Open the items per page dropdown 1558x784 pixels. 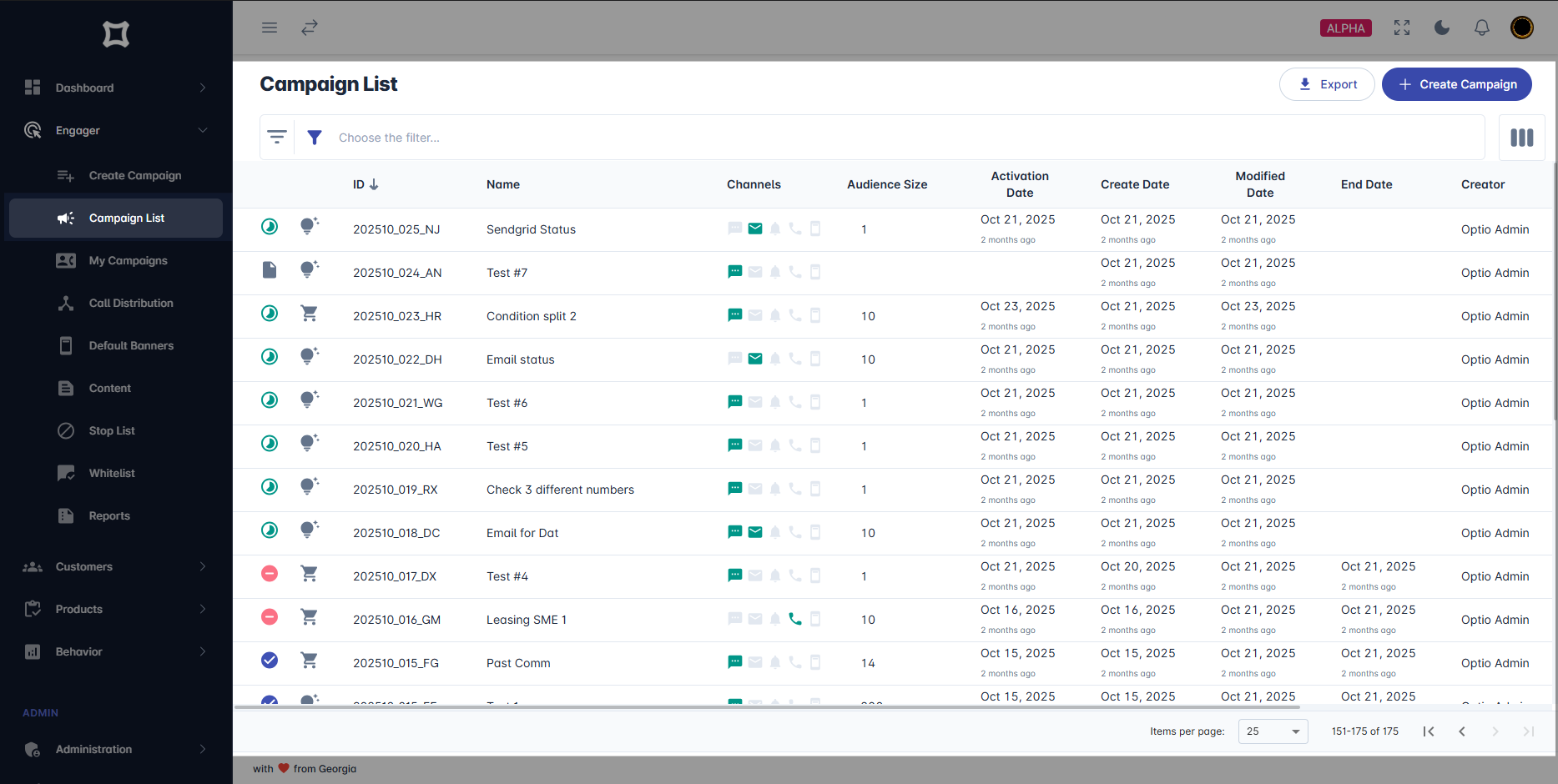1273,731
